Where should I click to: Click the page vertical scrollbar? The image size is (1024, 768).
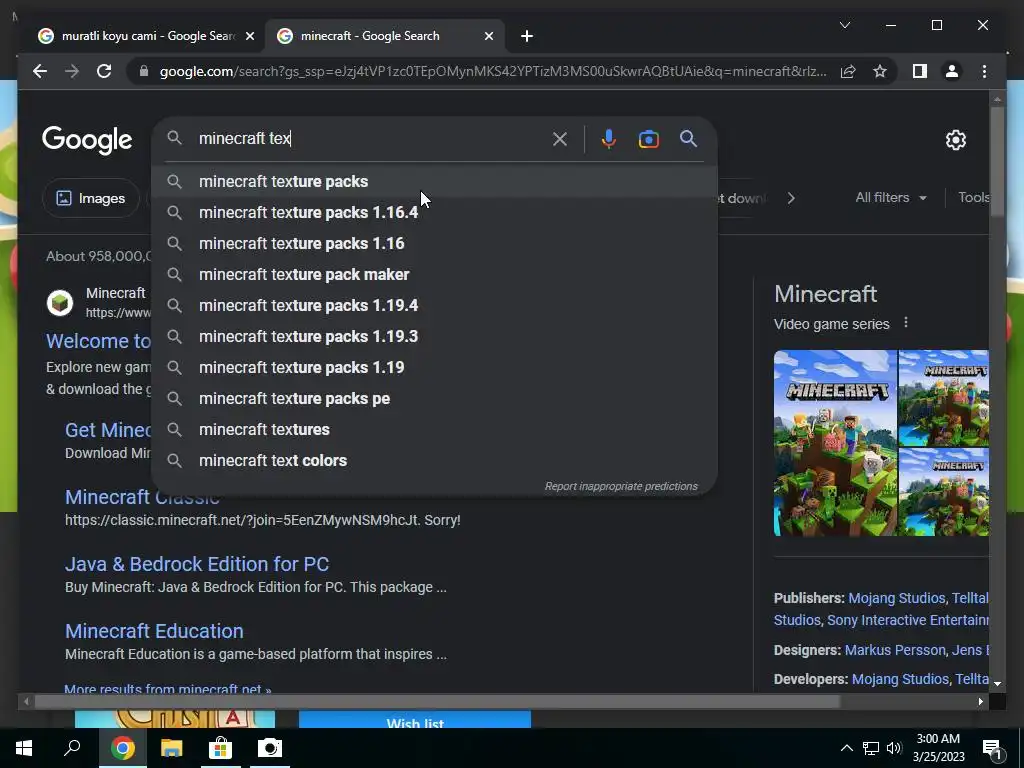997,161
